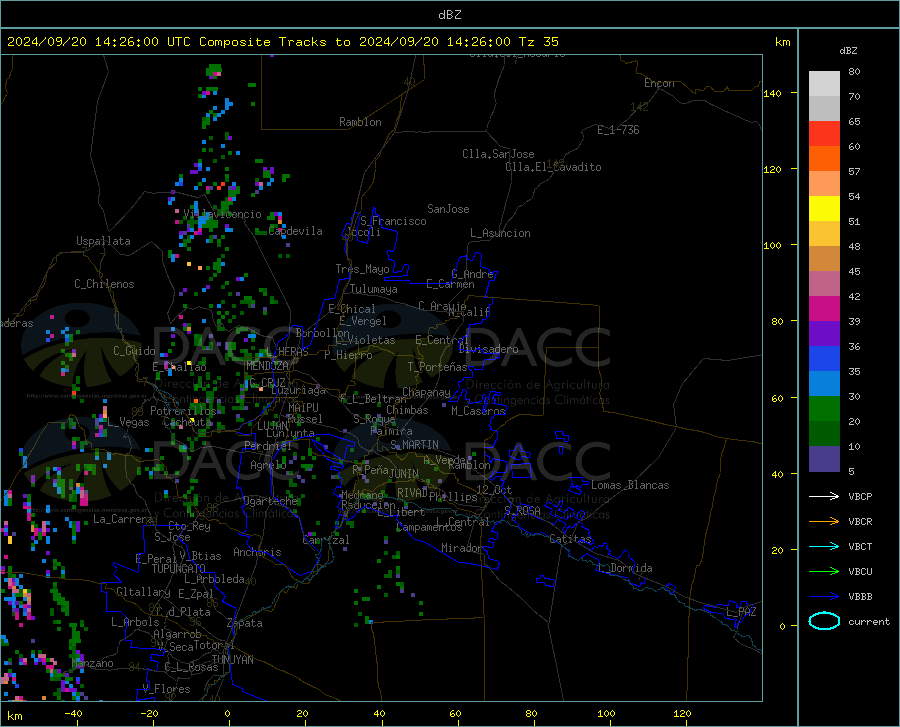Click the 'E_1-736' map label
This screenshot has height=727, width=900.
pyautogui.click(x=618, y=130)
